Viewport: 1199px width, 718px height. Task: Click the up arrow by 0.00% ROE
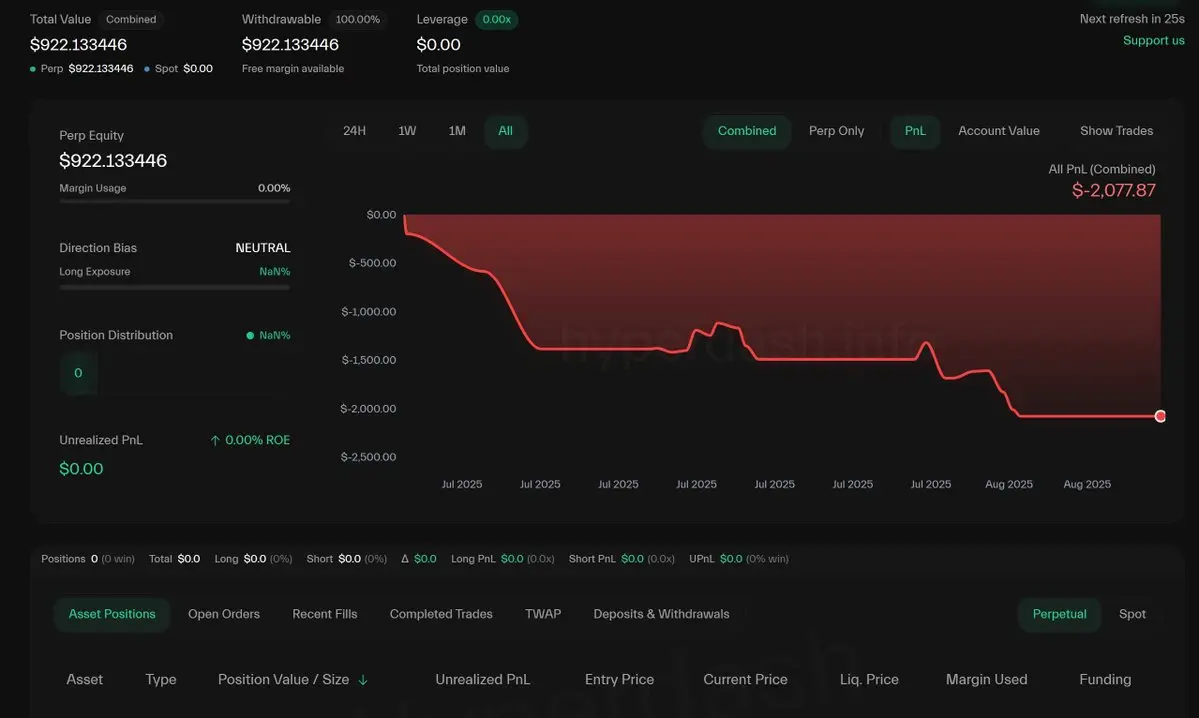215,440
